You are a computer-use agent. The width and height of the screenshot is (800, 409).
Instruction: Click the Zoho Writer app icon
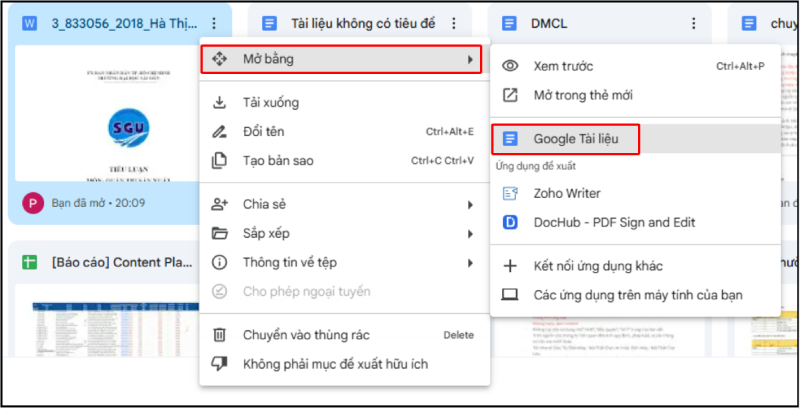(x=510, y=193)
